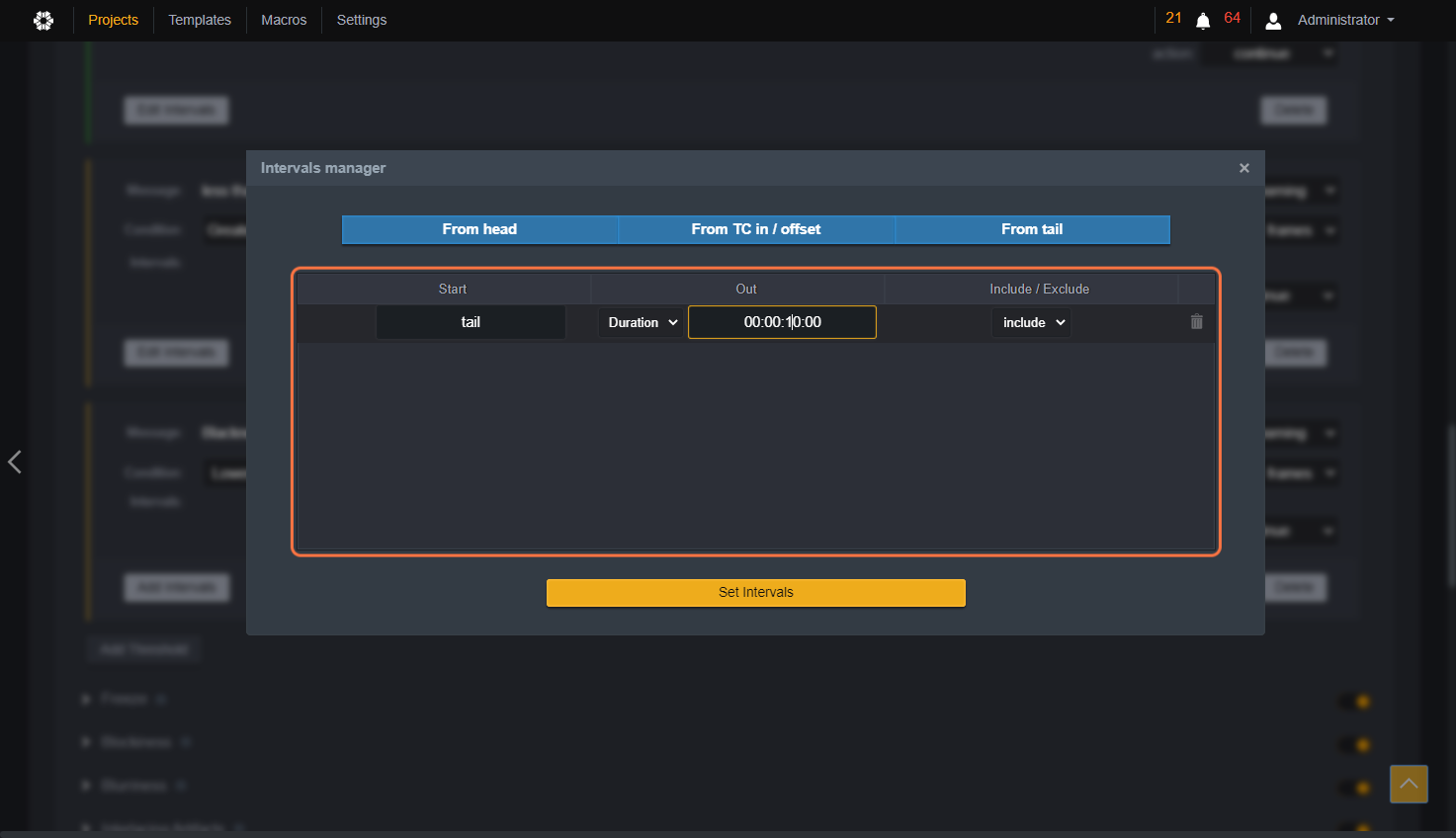
Task: Expand the Administrator account dropdown
Action: (x=1346, y=20)
